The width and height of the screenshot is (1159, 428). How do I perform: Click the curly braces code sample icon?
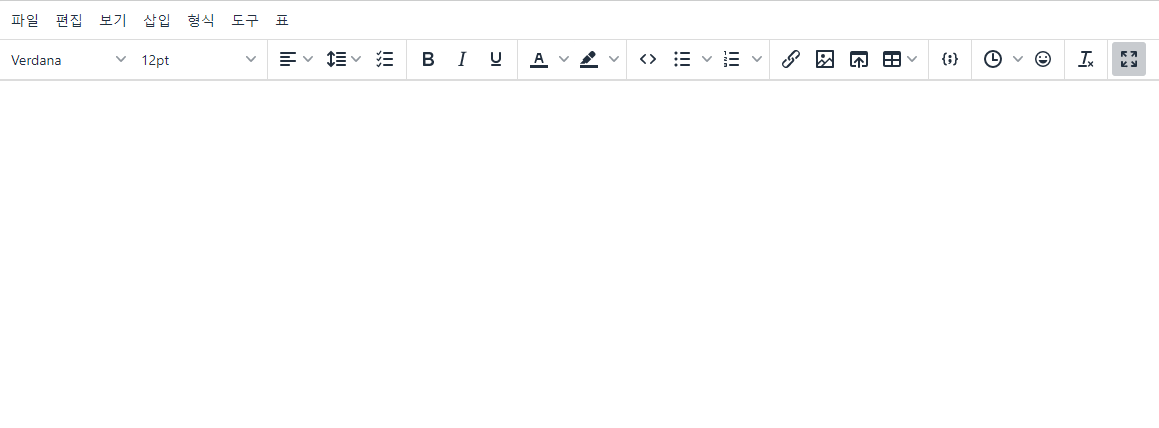click(x=950, y=60)
